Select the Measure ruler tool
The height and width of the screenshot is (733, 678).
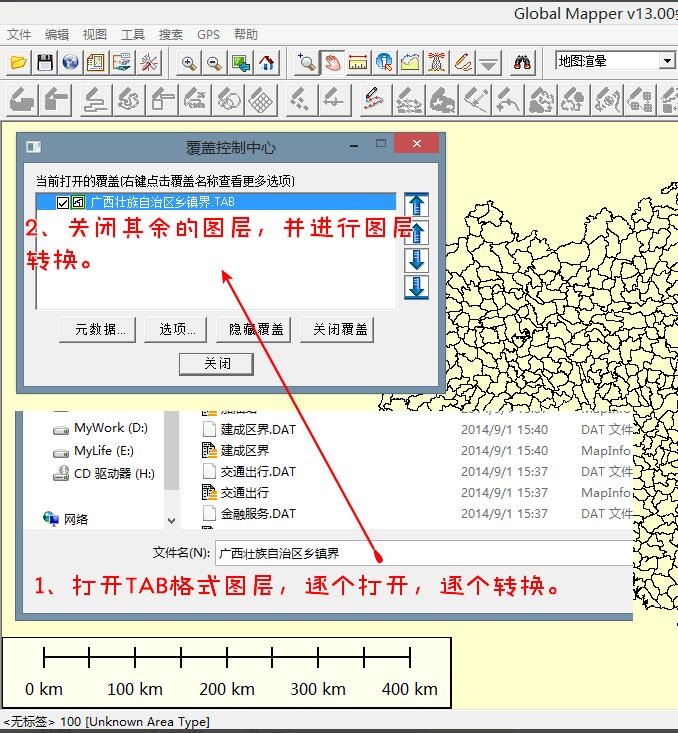(x=358, y=62)
